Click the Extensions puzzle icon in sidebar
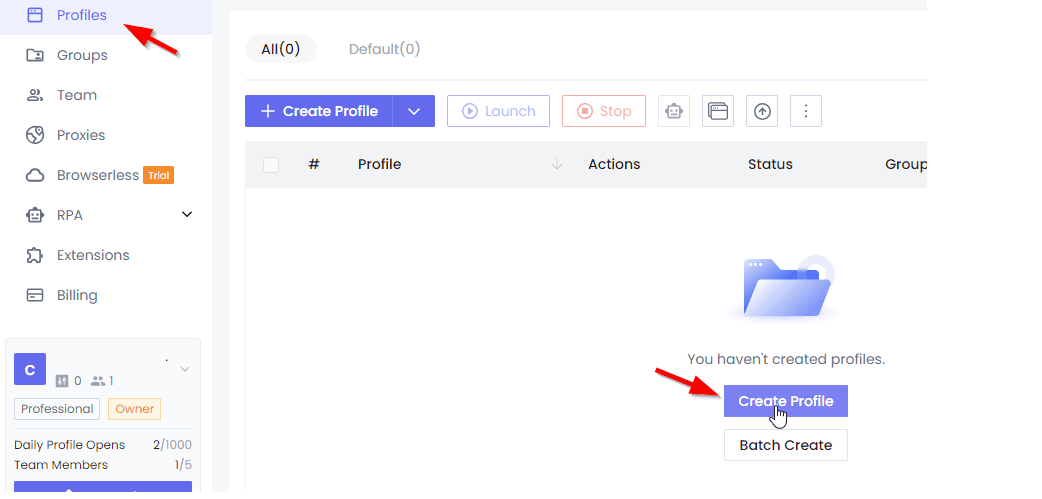 point(35,255)
